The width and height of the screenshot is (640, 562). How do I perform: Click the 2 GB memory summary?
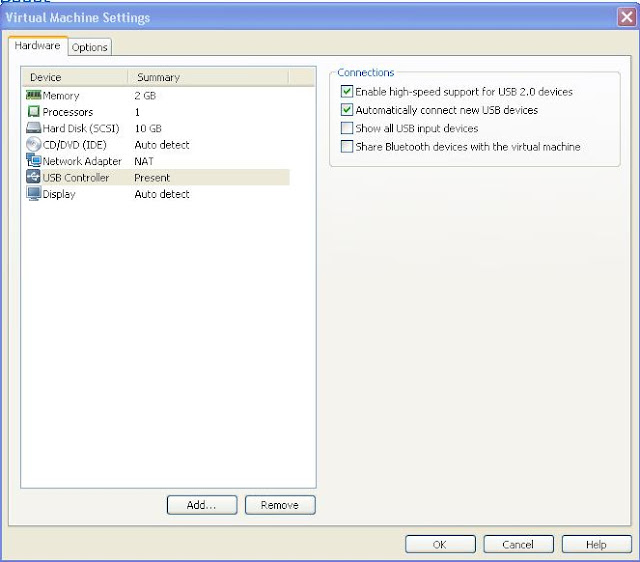coord(145,96)
